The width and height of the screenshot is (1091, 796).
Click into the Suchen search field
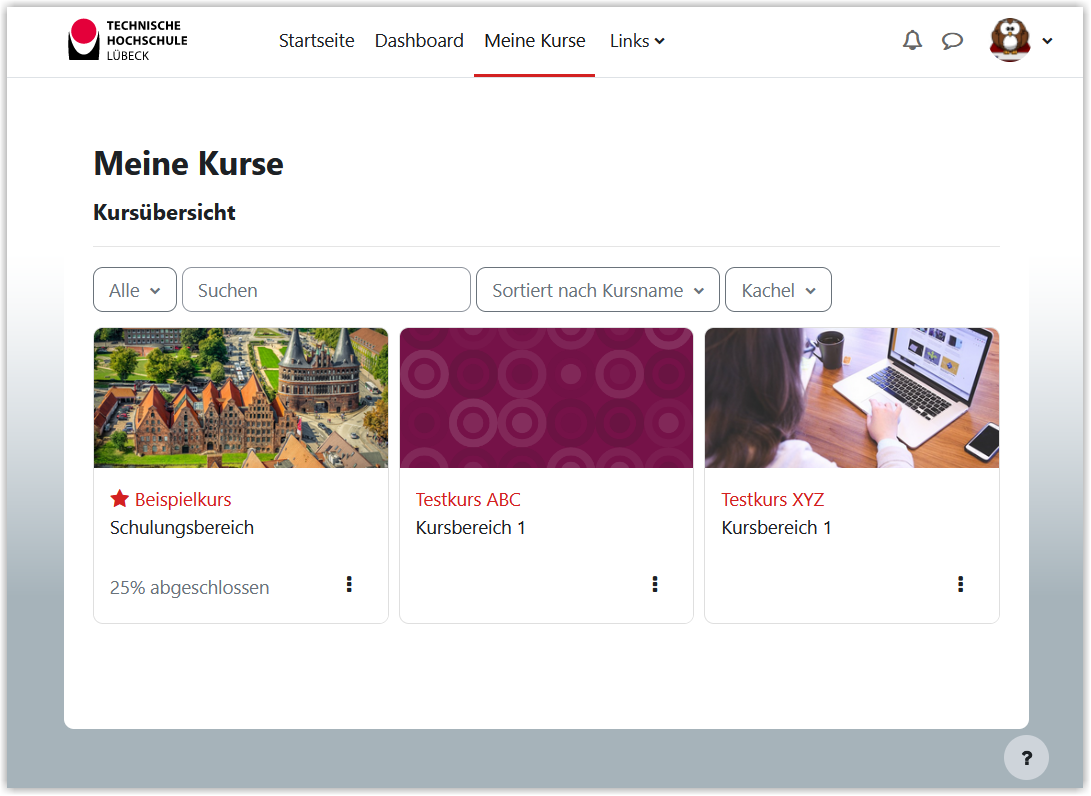(326, 290)
